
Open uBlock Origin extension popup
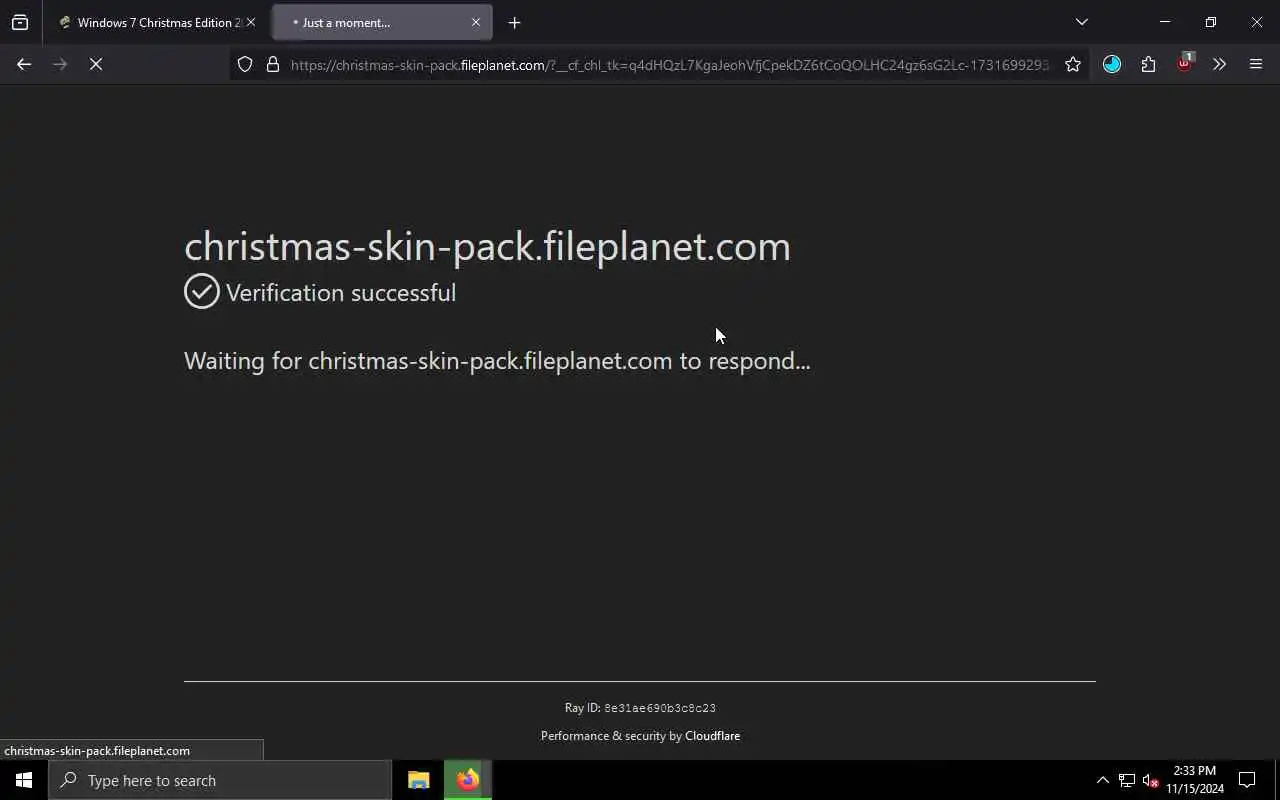click(1184, 64)
